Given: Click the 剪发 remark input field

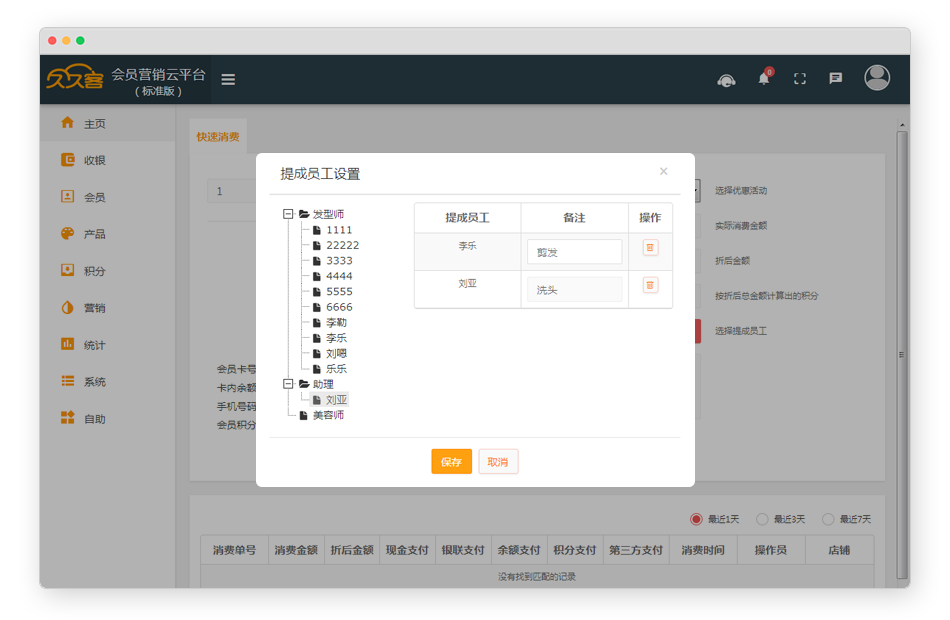Looking at the screenshot, I should click(574, 252).
